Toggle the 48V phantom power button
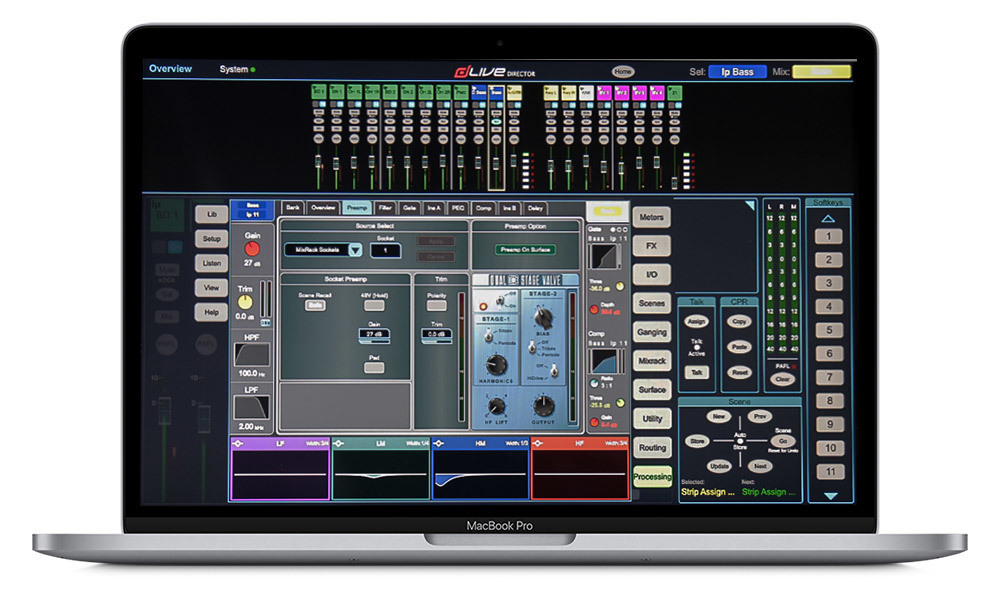This screenshot has width=1000, height=613. click(x=374, y=306)
